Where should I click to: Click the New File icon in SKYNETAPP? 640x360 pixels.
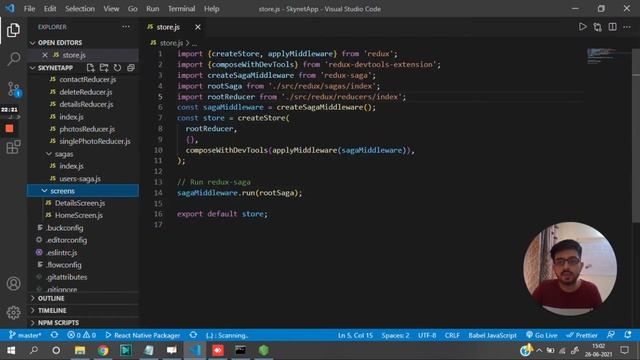[x=91, y=68]
